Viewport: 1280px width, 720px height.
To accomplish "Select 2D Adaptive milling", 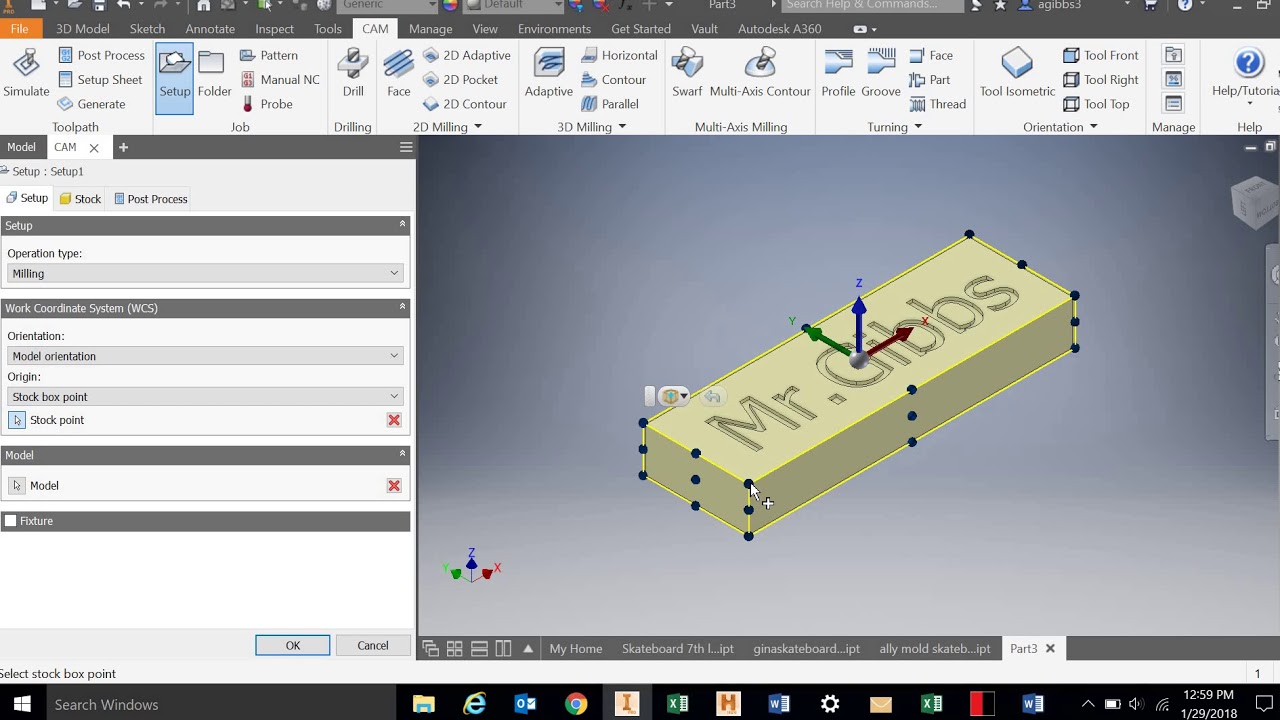I will [x=467, y=55].
